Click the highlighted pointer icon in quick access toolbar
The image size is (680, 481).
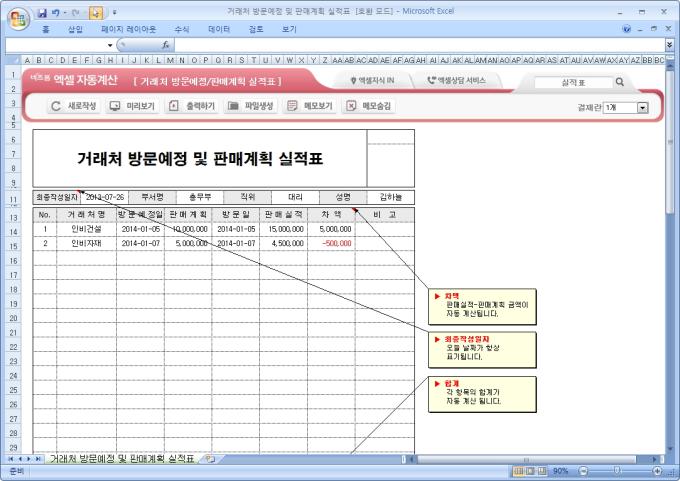[96, 13]
